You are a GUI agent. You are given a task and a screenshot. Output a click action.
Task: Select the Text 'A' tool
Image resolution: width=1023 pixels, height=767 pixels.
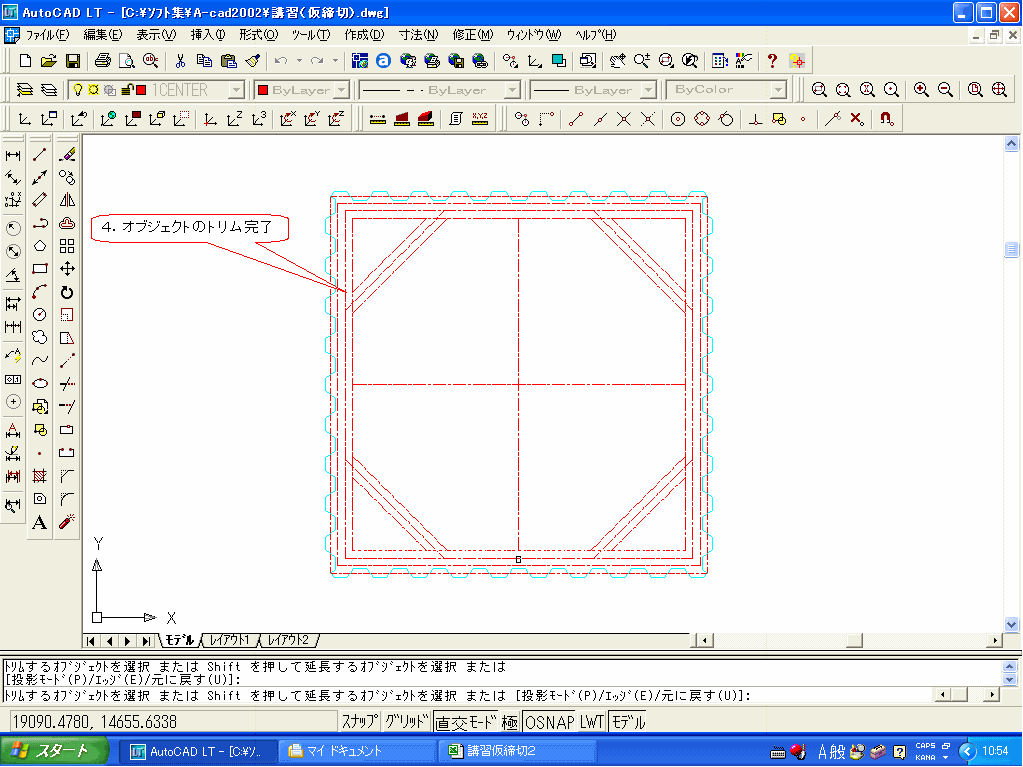pyautogui.click(x=40, y=522)
